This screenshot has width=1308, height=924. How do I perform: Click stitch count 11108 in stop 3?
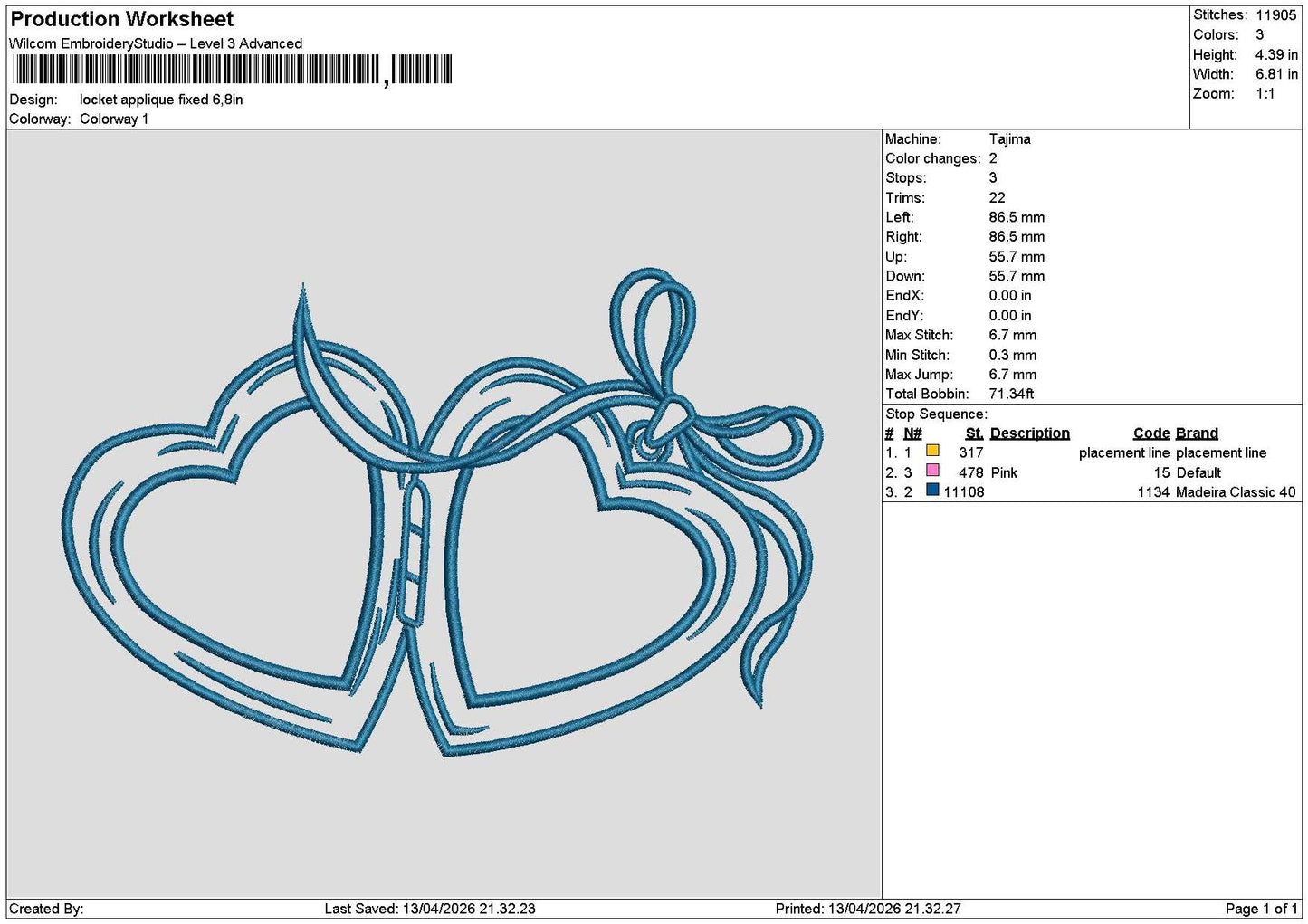(964, 492)
